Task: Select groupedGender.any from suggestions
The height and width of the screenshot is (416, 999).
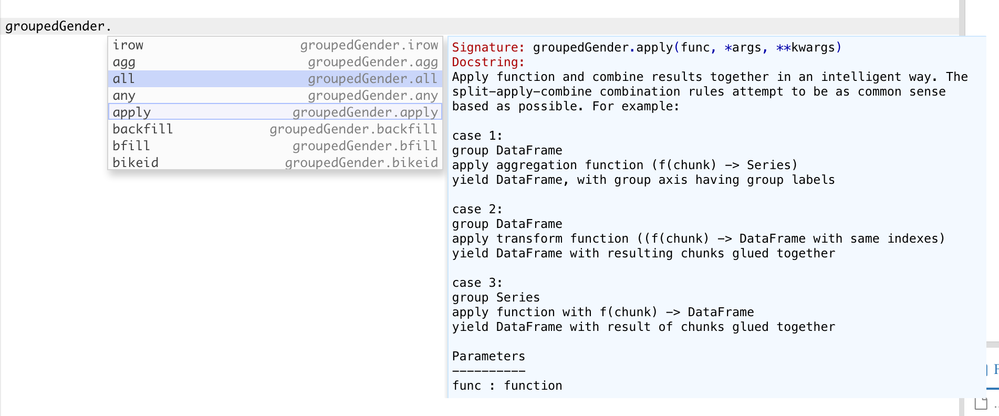Action: coord(273,96)
